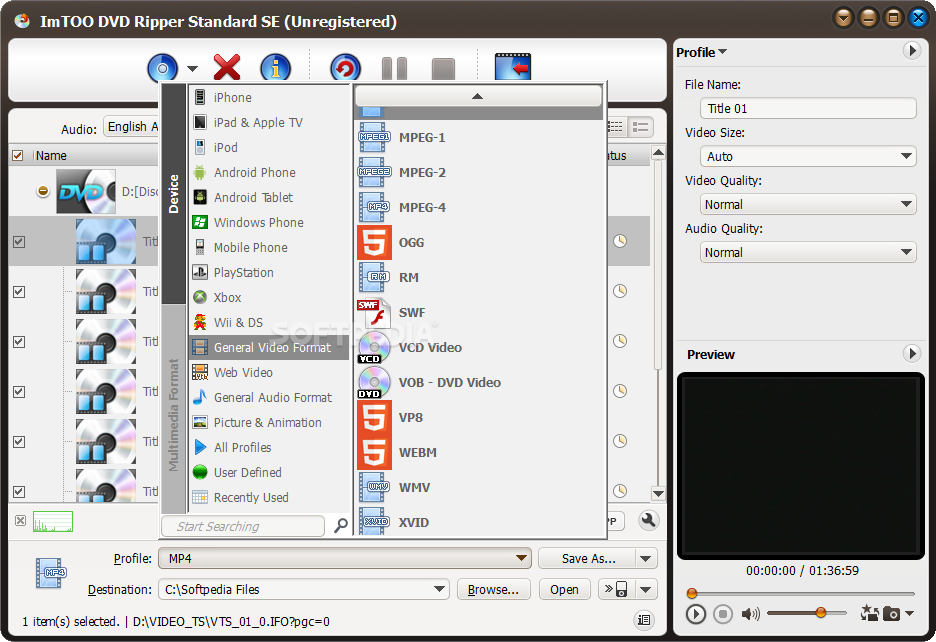Click the preview Play button
Screen dimensions: 936x642
695,613
